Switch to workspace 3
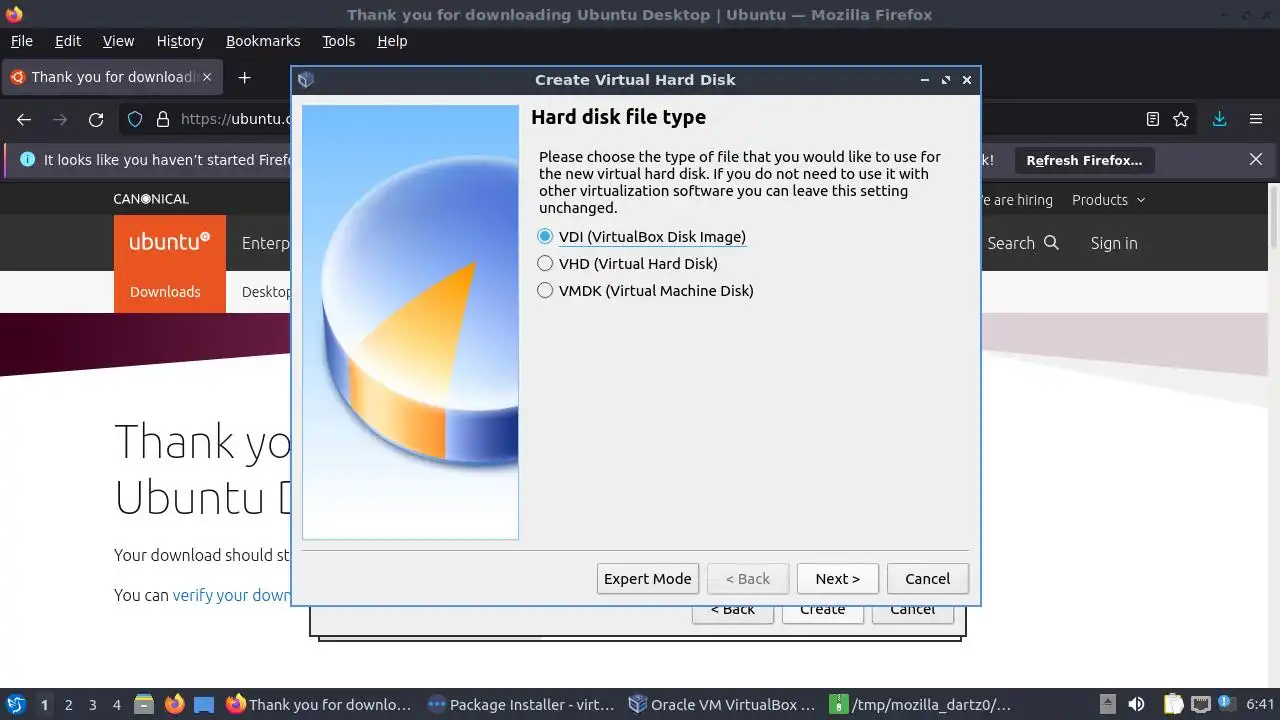 (92, 705)
